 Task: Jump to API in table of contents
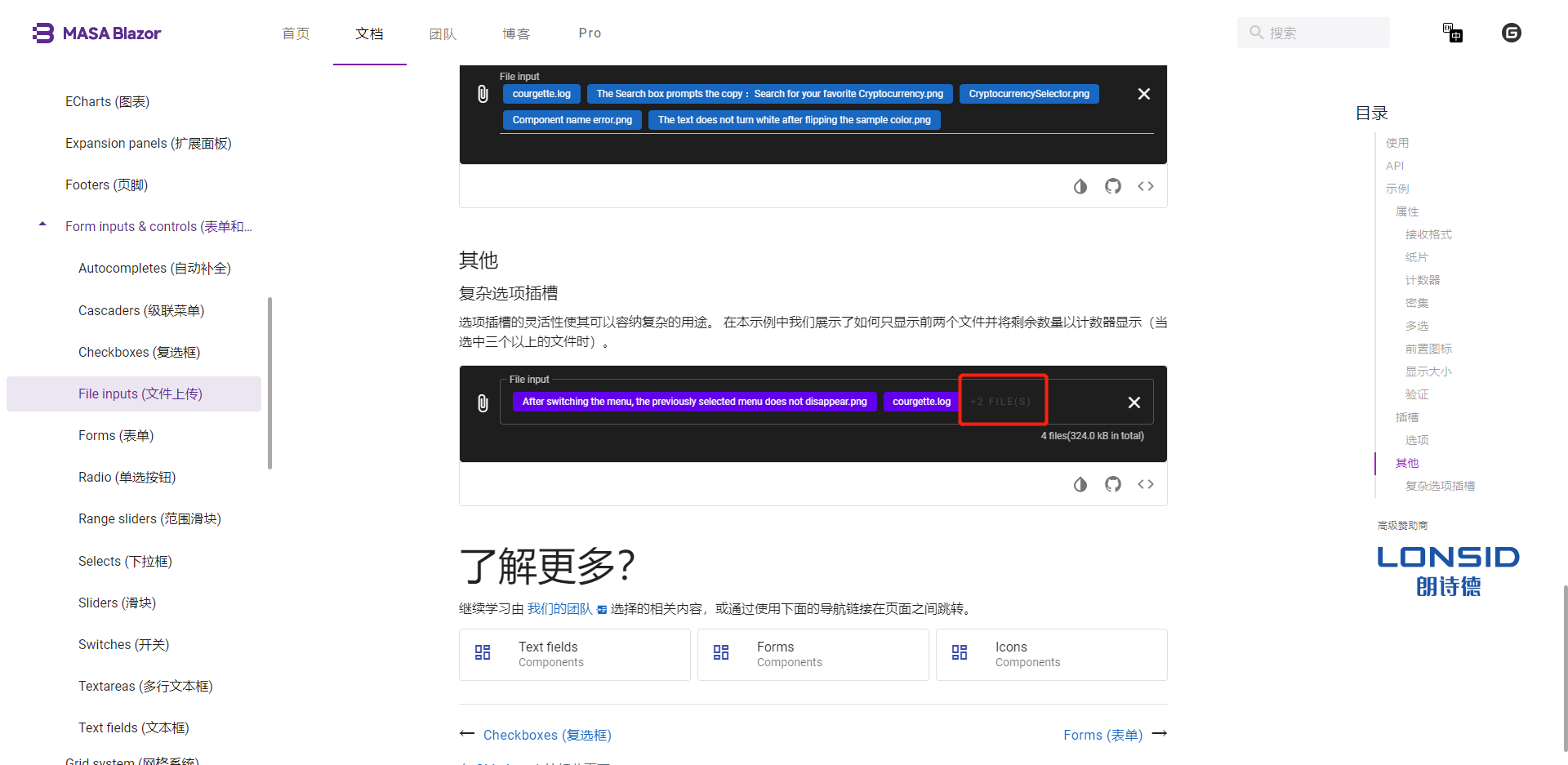[x=1394, y=166]
